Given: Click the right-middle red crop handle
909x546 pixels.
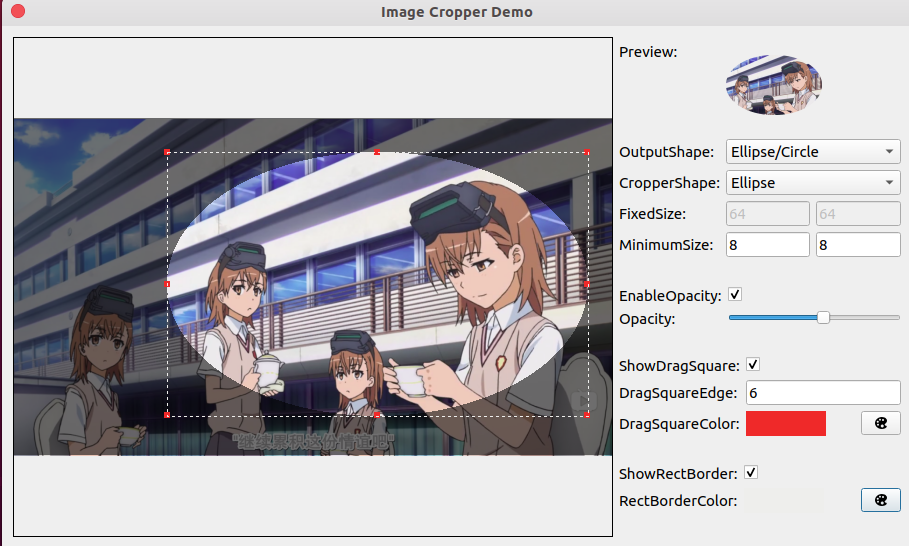Looking at the screenshot, I should (x=587, y=284).
